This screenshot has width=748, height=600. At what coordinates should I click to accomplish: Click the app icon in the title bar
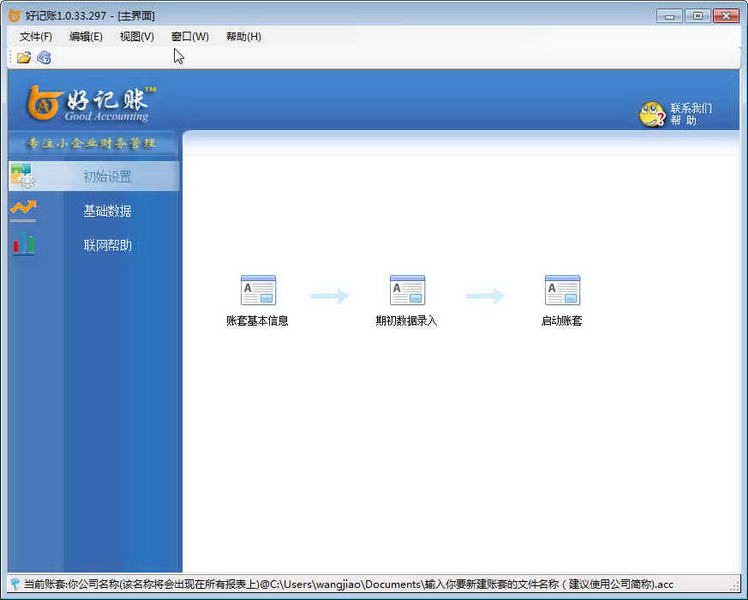click(x=15, y=15)
